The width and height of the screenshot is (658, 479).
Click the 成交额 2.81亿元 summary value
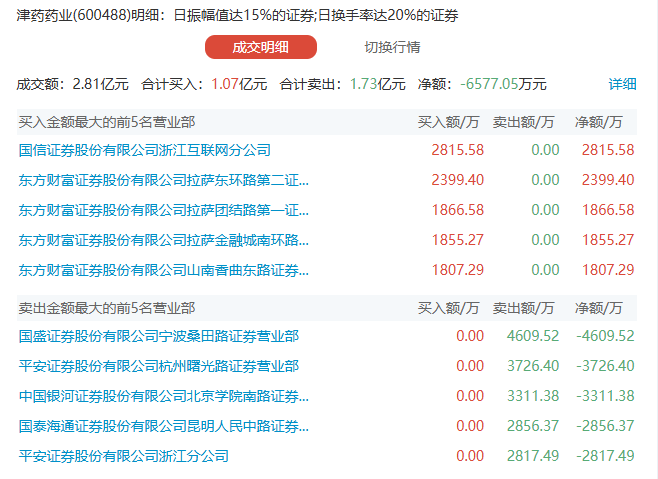pos(101,84)
